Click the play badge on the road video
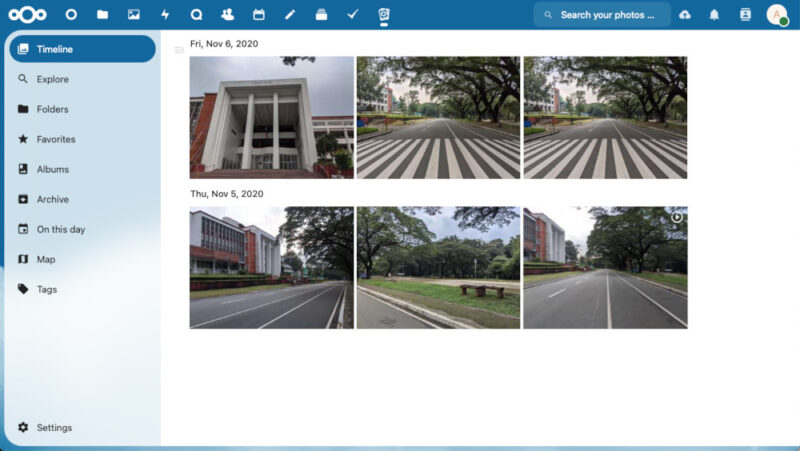 coord(677,217)
